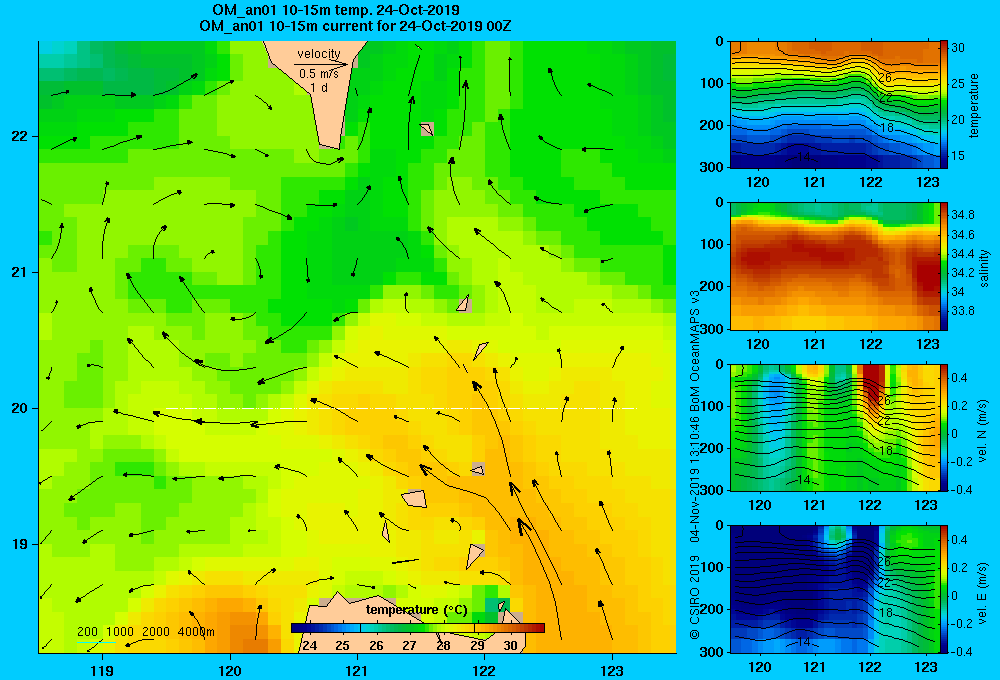Click latitude label 20 on the main map
1000x680 pixels.
point(19,408)
